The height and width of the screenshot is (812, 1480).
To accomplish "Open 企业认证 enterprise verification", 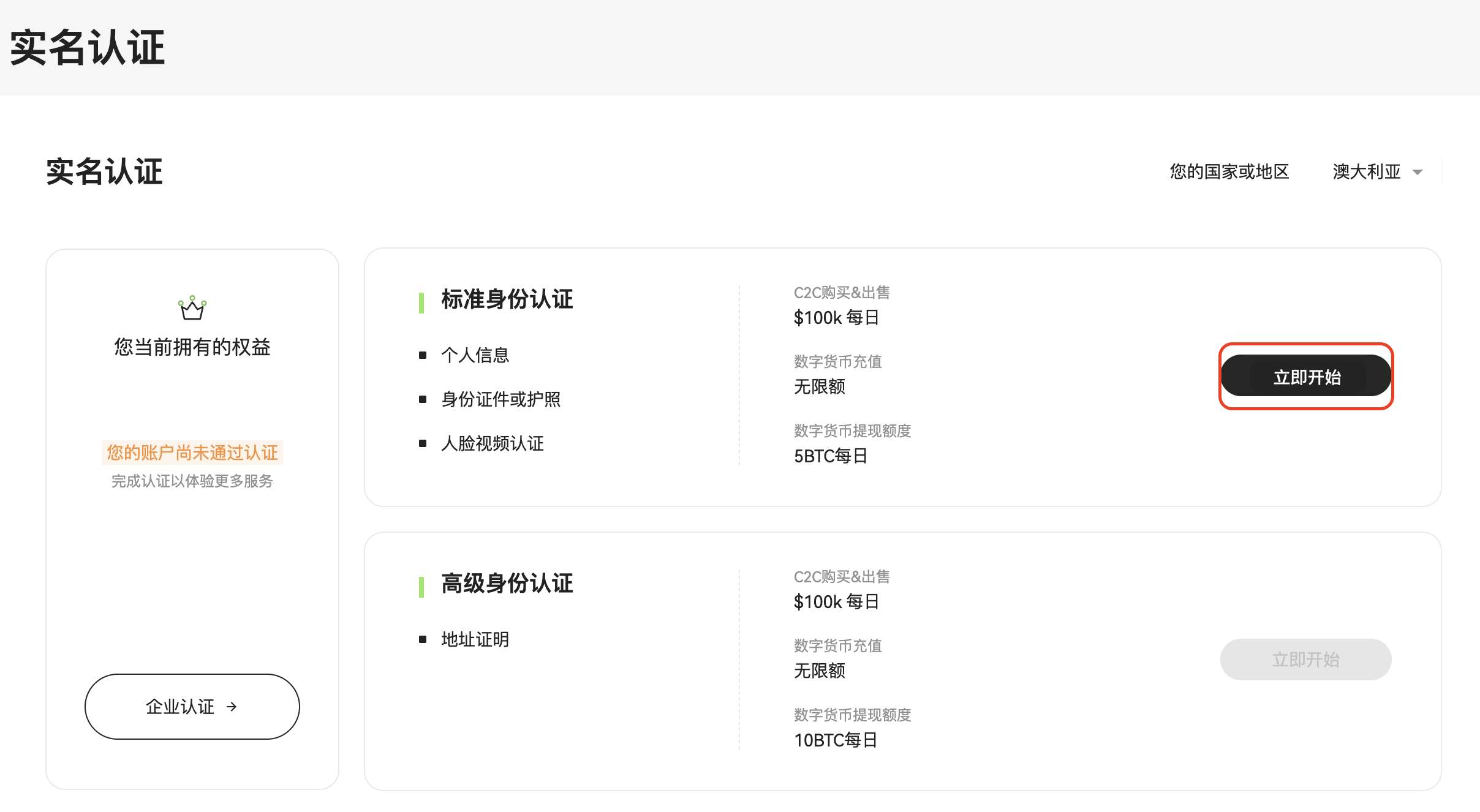I will [192, 707].
